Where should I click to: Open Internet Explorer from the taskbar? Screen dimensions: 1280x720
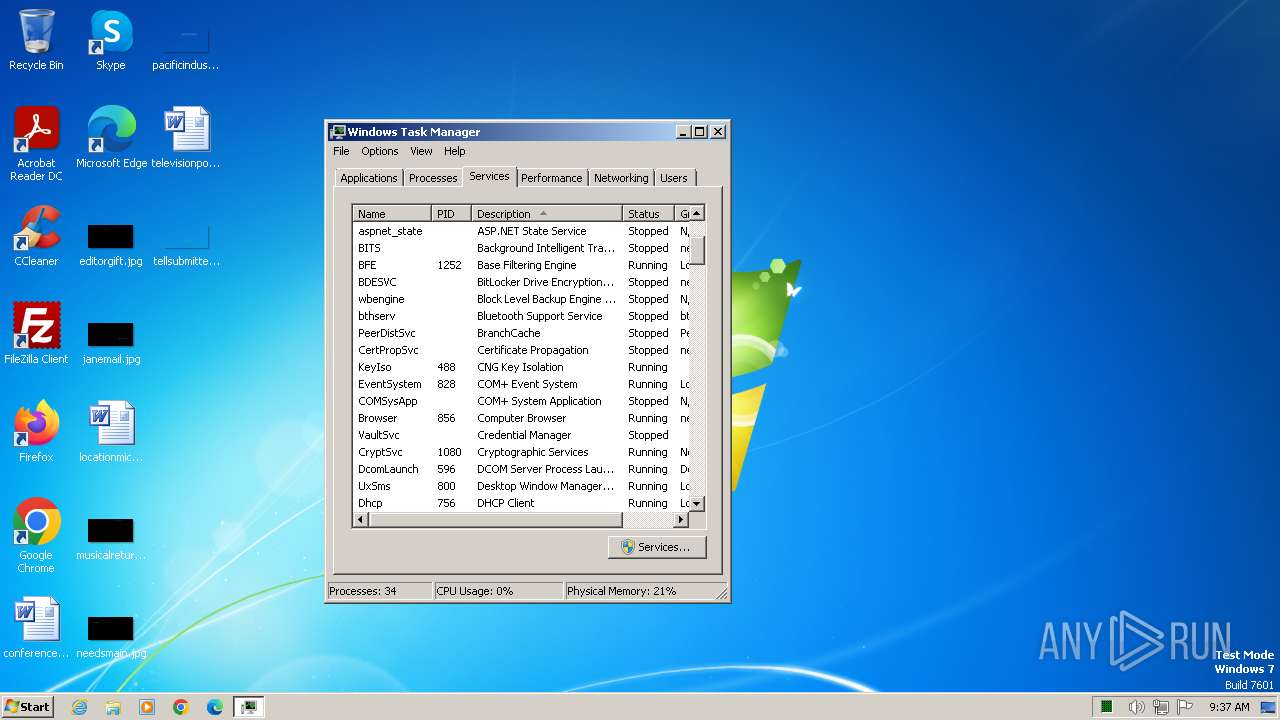point(79,707)
